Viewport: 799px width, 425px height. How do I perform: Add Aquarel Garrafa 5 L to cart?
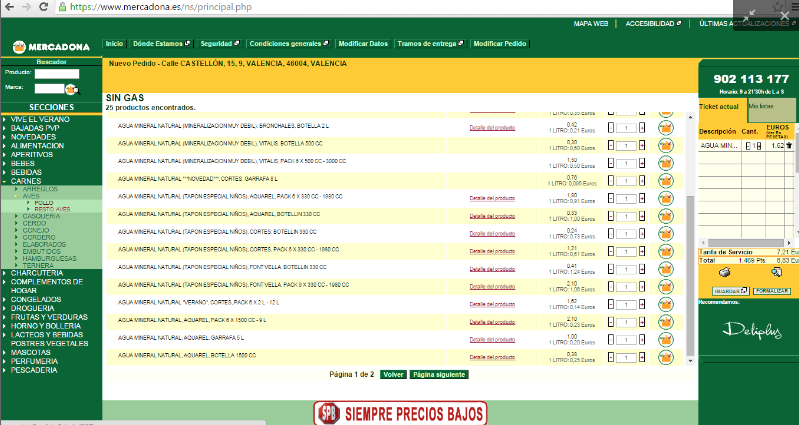pyautogui.click(x=665, y=340)
